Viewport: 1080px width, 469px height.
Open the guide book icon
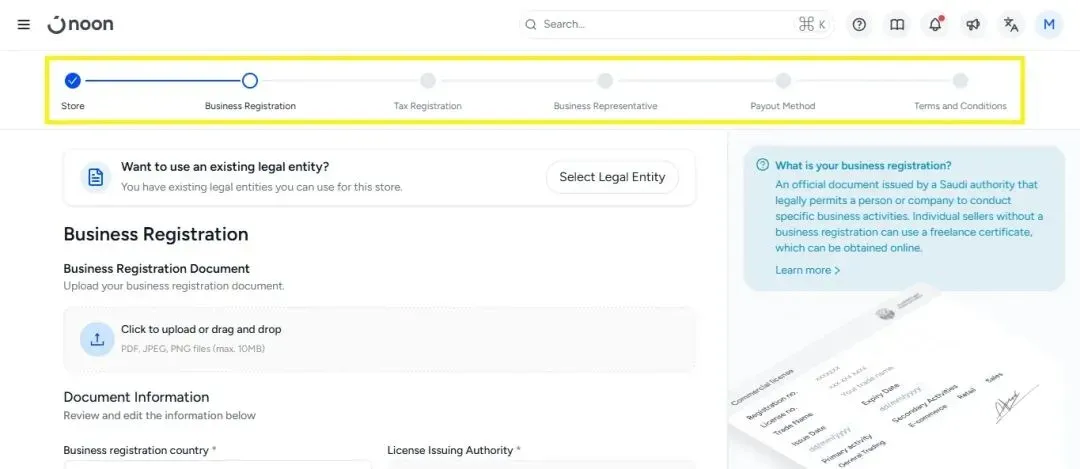897,25
